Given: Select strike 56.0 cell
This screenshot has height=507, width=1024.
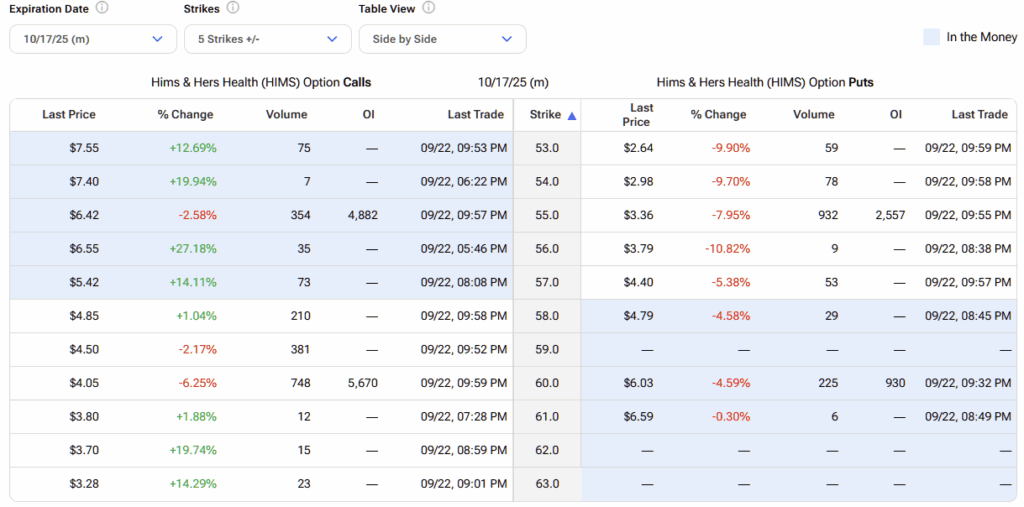Looking at the screenshot, I should click(547, 249).
